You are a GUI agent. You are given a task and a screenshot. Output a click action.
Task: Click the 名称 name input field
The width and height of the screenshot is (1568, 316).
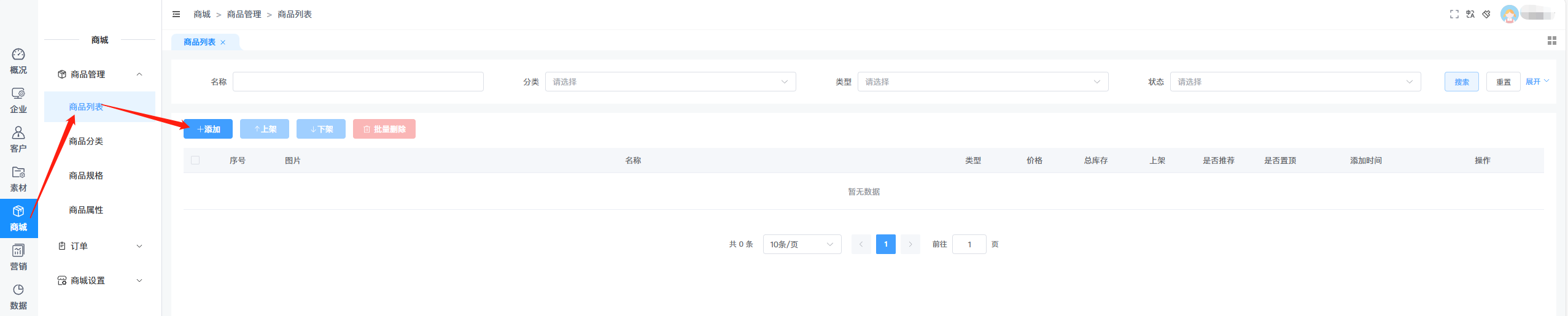(358, 82)
